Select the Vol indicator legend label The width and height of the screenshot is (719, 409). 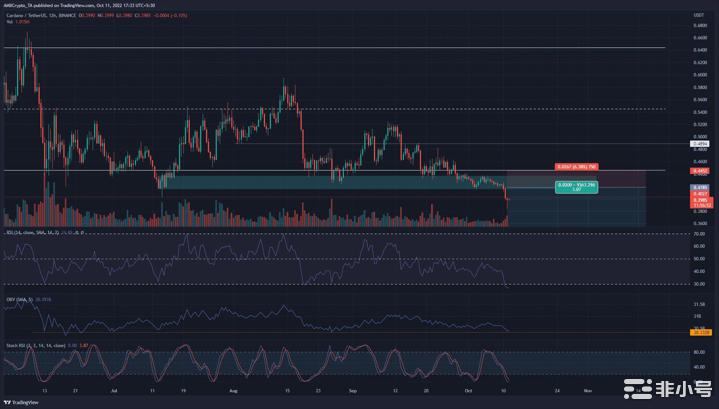pos(11,19)
